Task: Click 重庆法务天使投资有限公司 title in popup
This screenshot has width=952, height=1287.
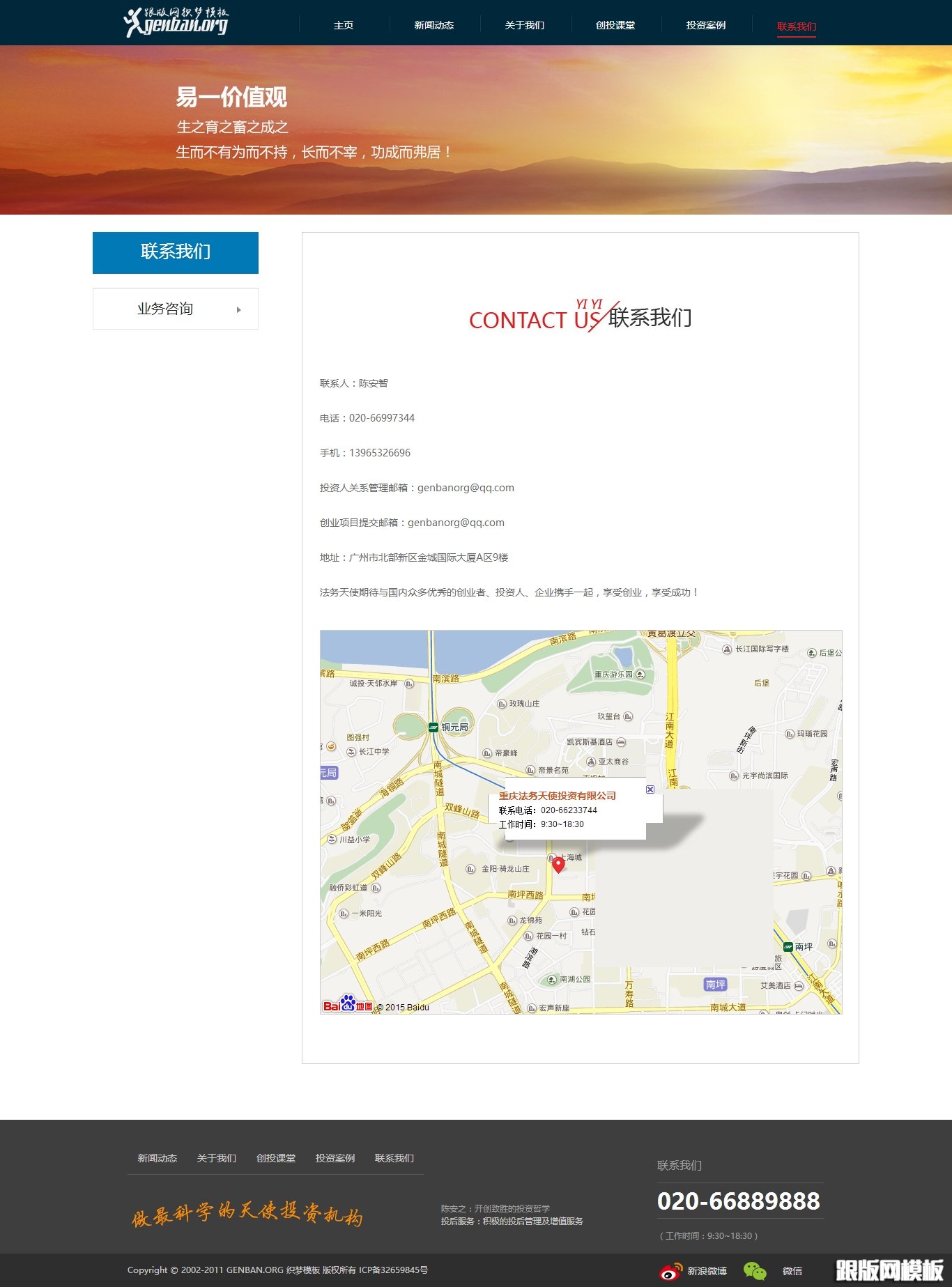Action: tap(558, 796)
